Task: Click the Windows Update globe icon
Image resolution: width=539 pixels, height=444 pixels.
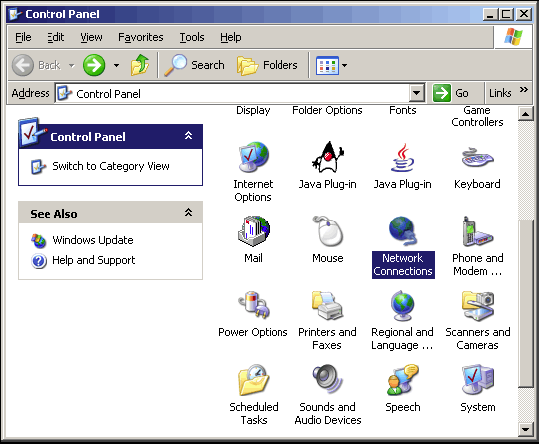Action: coord(38,240)
